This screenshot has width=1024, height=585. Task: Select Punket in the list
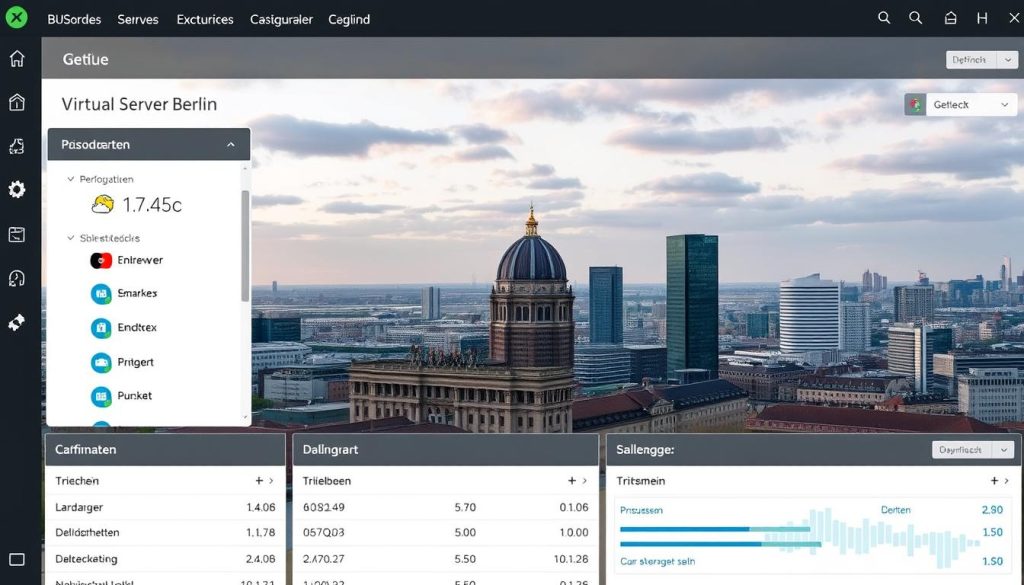click(x=135, y=396)
